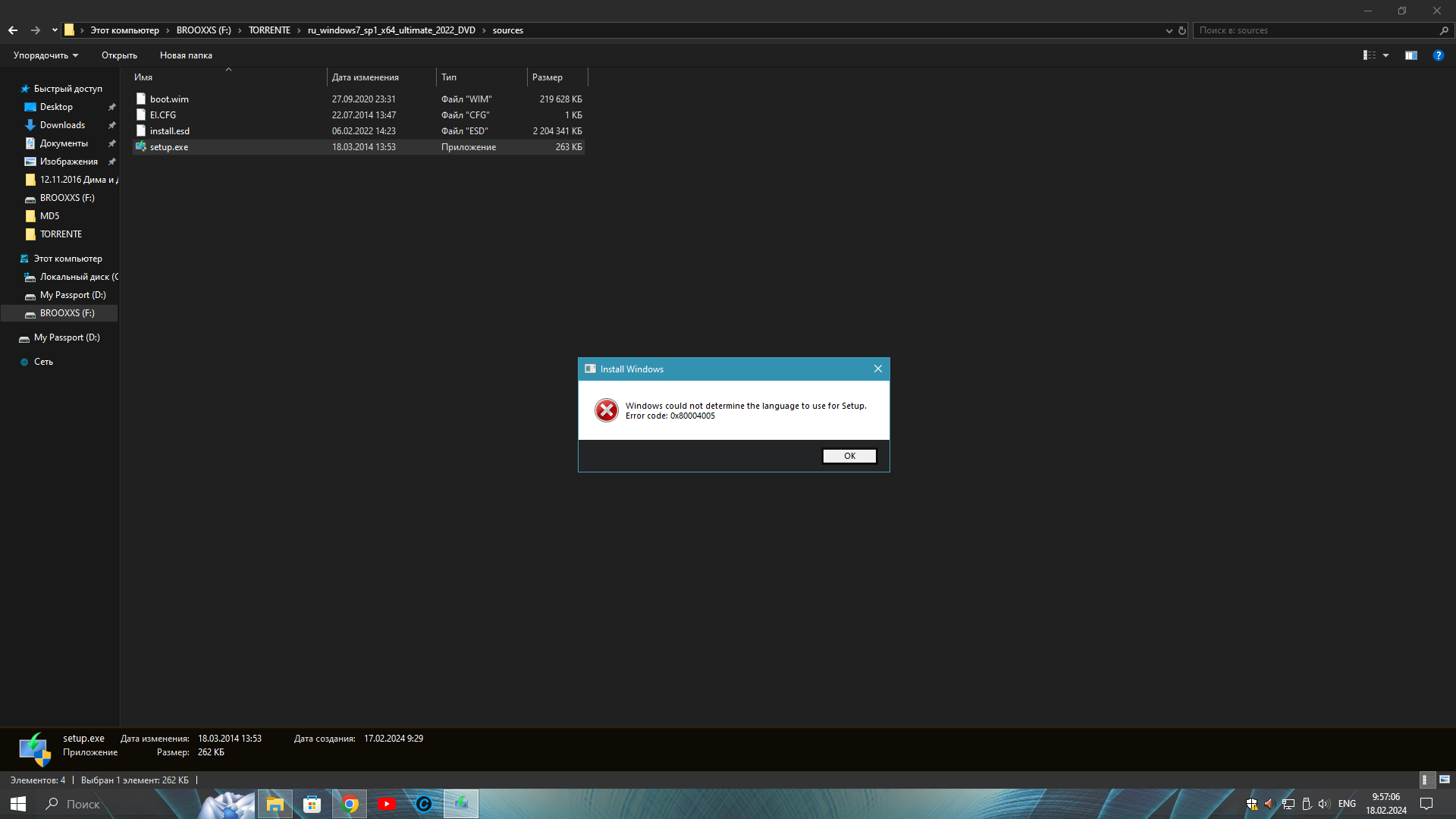Click the search field for sources

(1316, 30)
